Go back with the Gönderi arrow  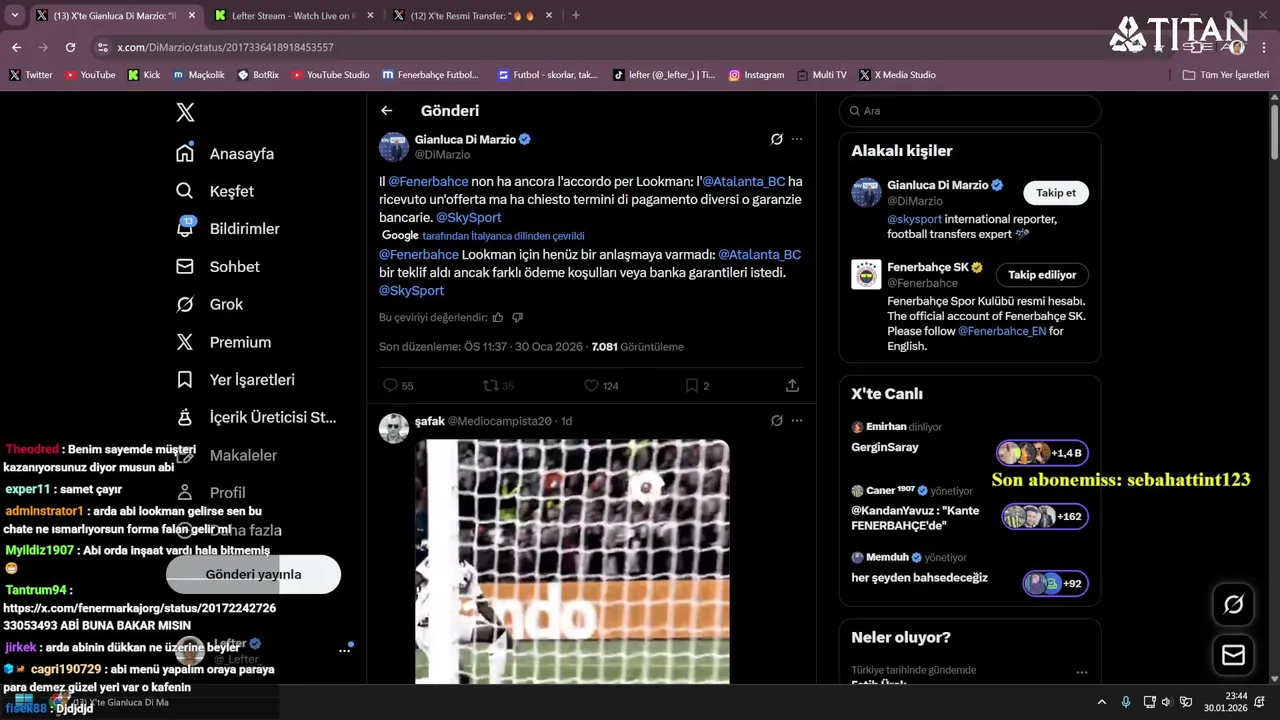pyautogui.click(x=387, y=111)
